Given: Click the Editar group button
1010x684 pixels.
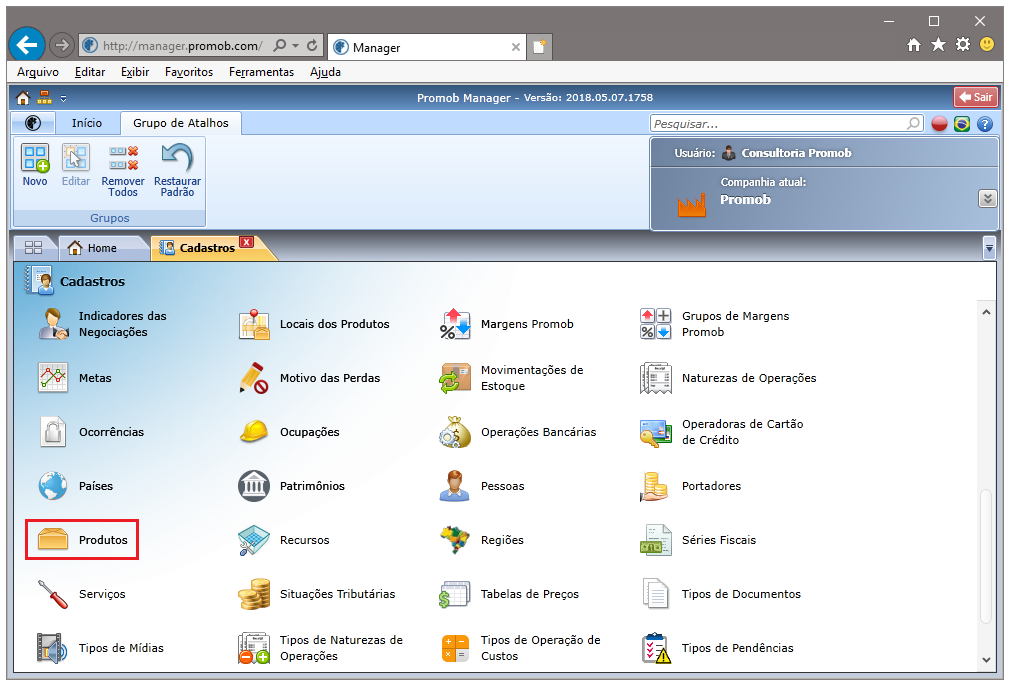Looking at the screenshot, I should (75, 166).
